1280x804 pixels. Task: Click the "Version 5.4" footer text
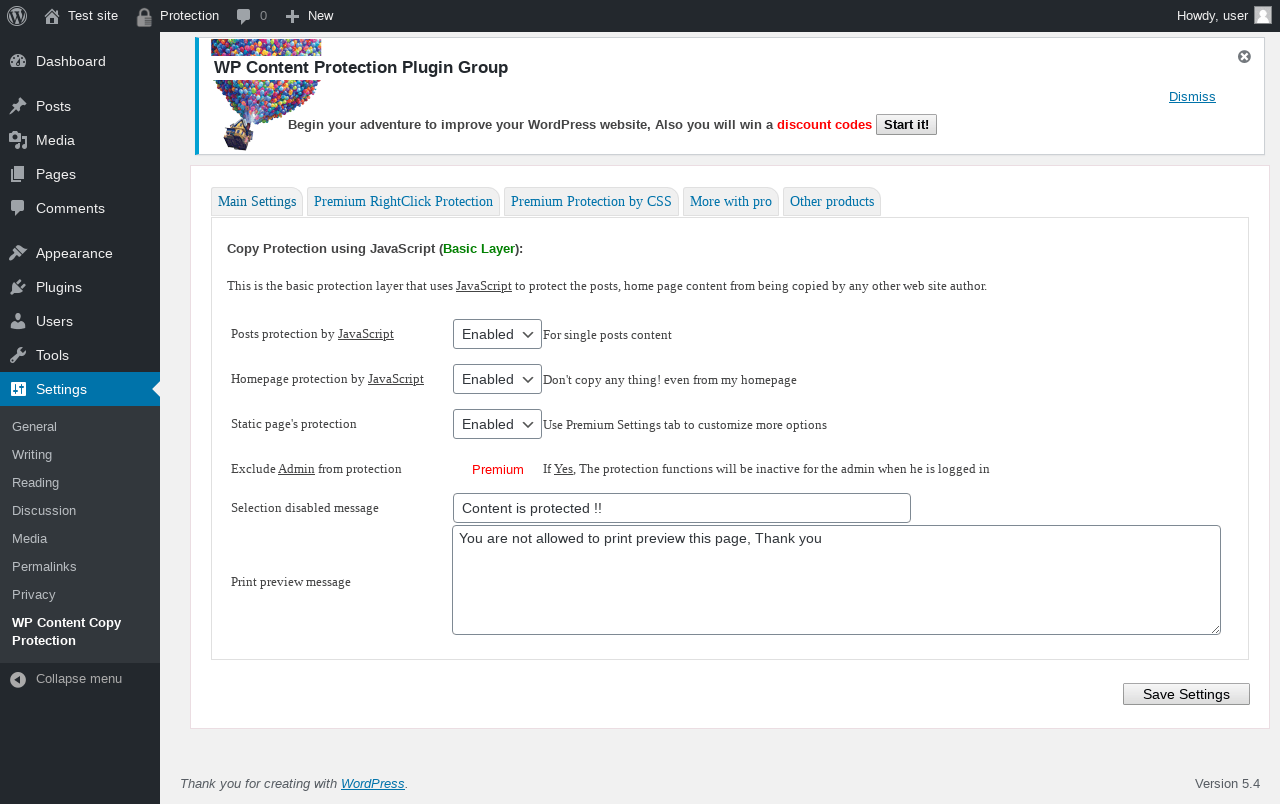coord(1227,783)
